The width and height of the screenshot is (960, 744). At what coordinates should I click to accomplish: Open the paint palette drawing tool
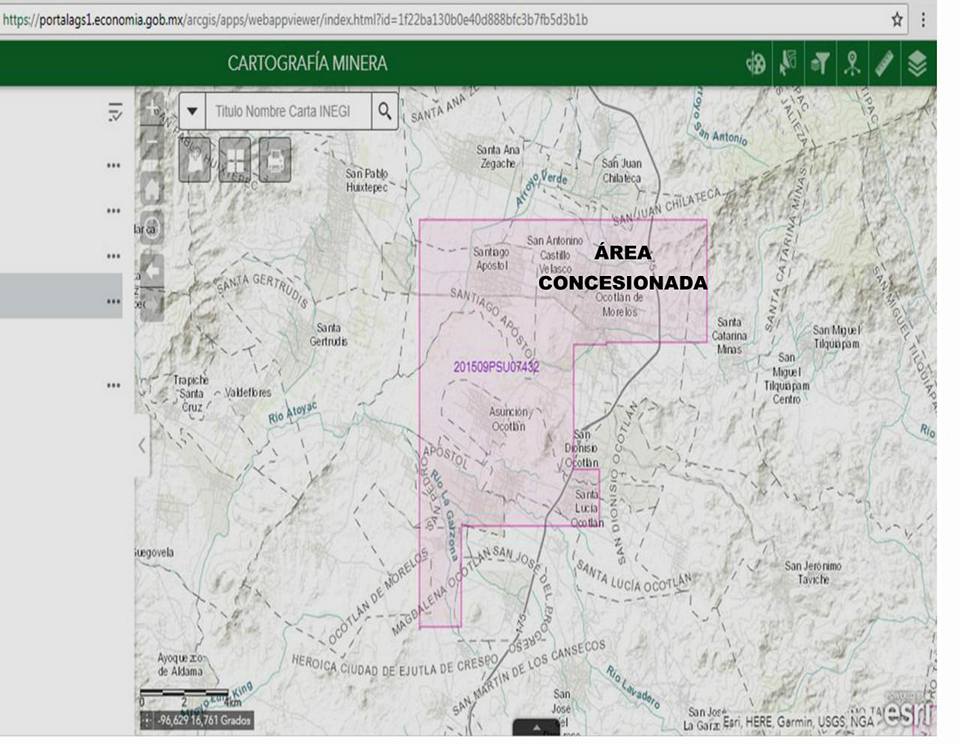pyautogui.click(x=756, y=64)
